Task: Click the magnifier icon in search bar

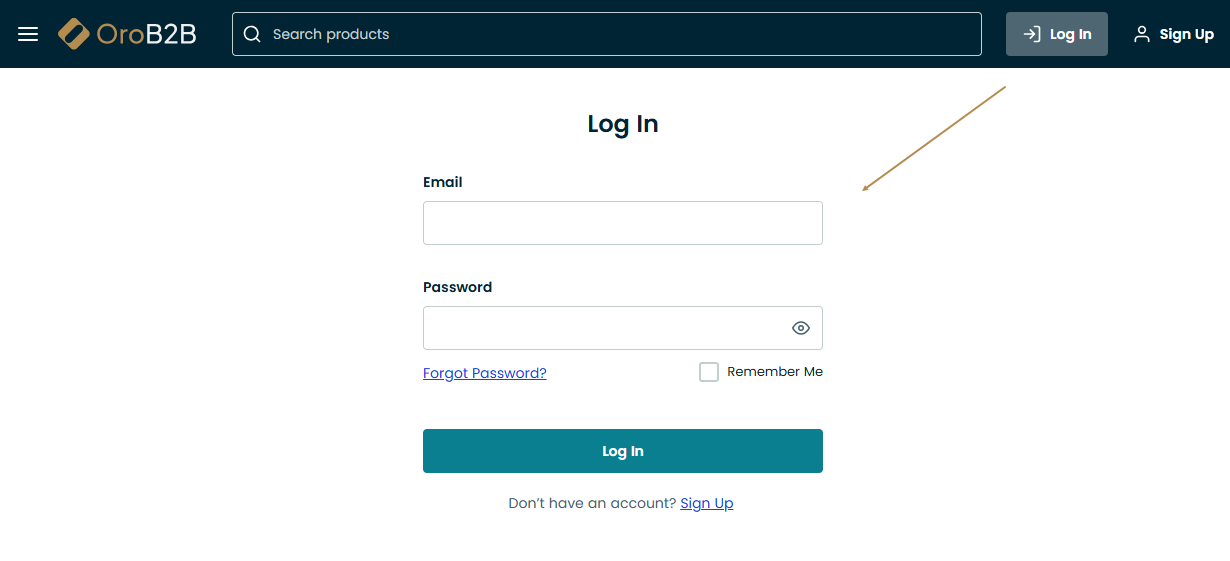Action: [252, 34]
